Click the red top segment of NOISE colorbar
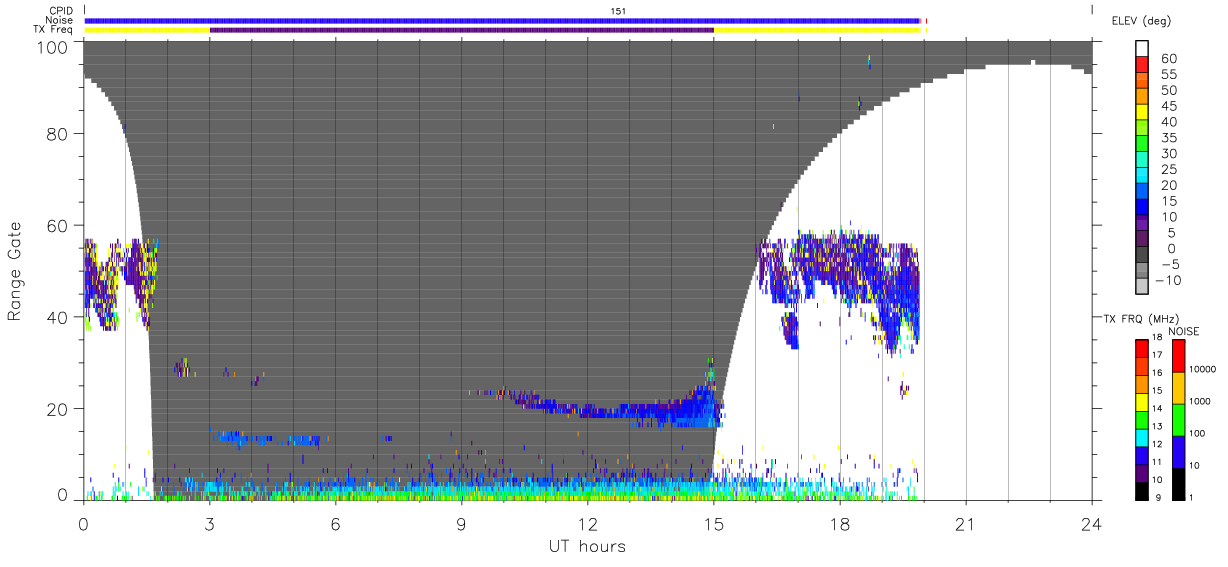 tap(1179, 356)
